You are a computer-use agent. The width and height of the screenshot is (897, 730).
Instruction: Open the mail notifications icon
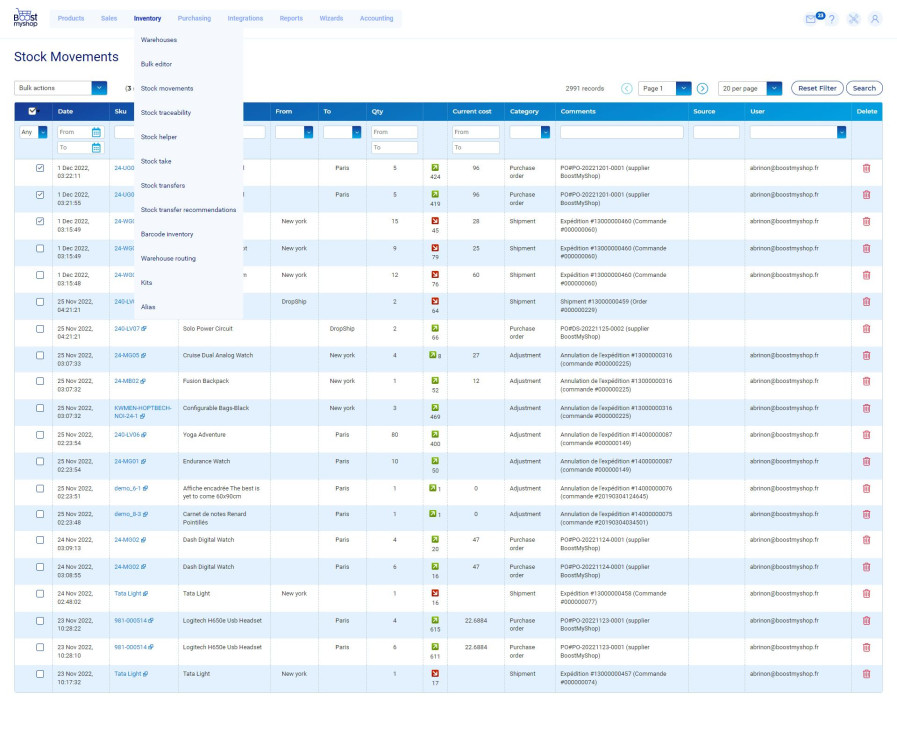coord(811,19)
